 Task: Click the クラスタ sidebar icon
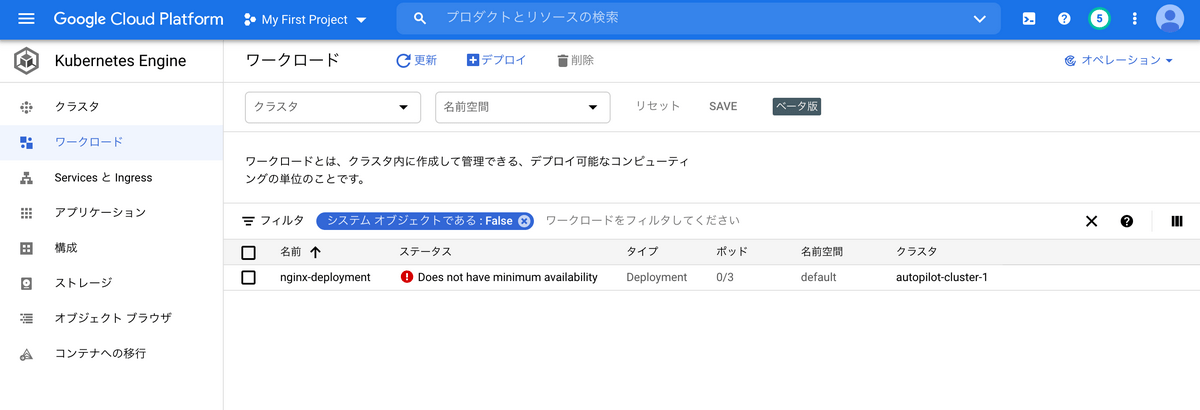(27, 107)
